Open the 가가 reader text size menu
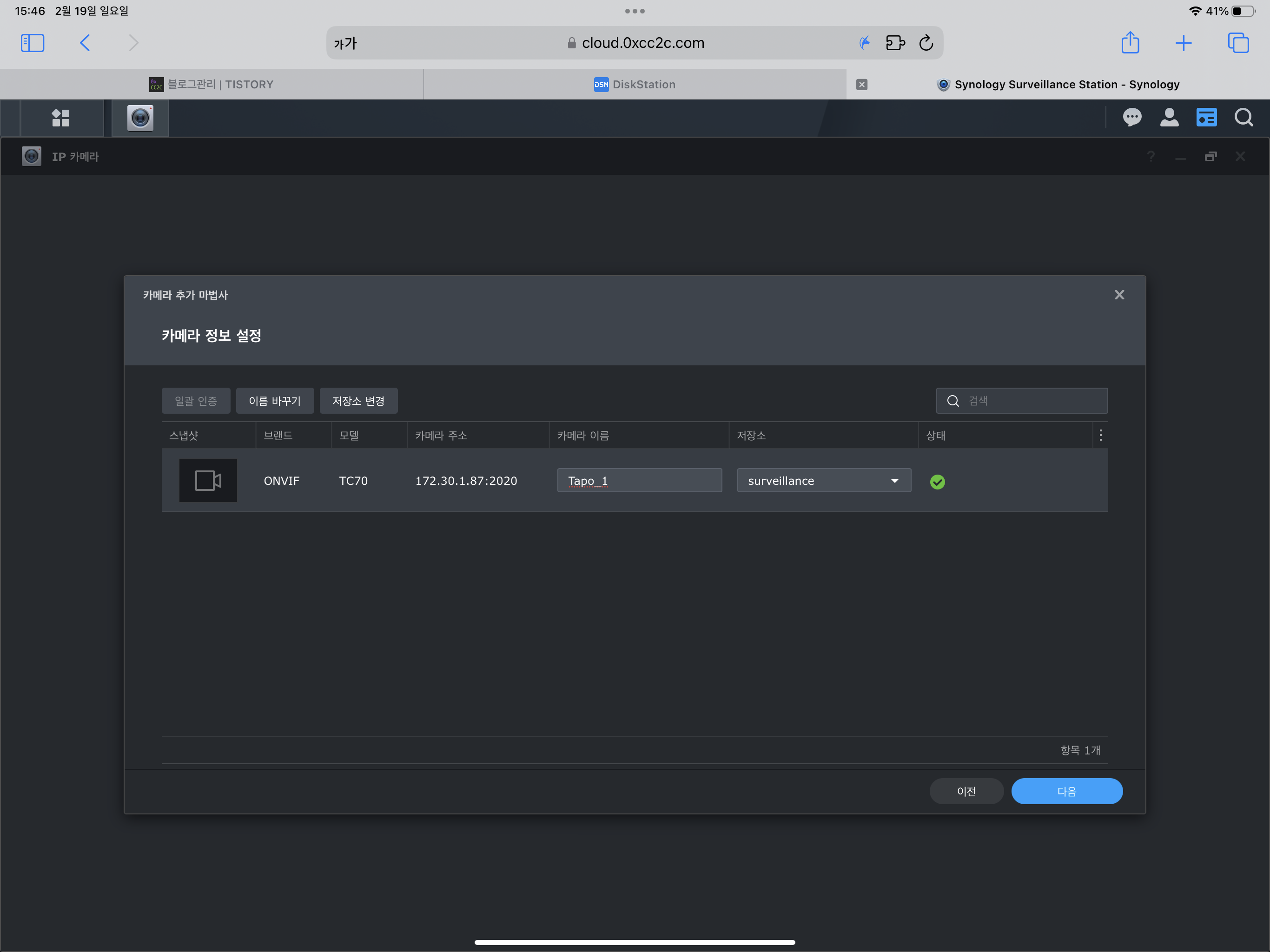 pyautogui.click(x=345, y=43)
